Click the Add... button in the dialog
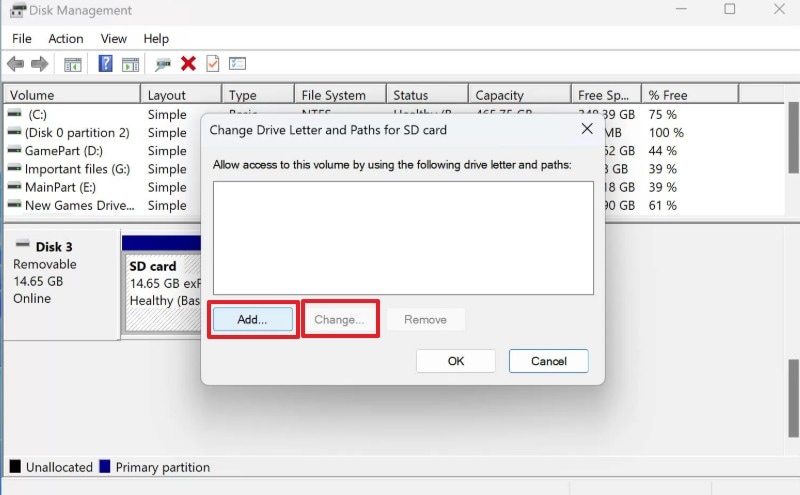This screenshot has width=800, height=495. pos(253,319)
